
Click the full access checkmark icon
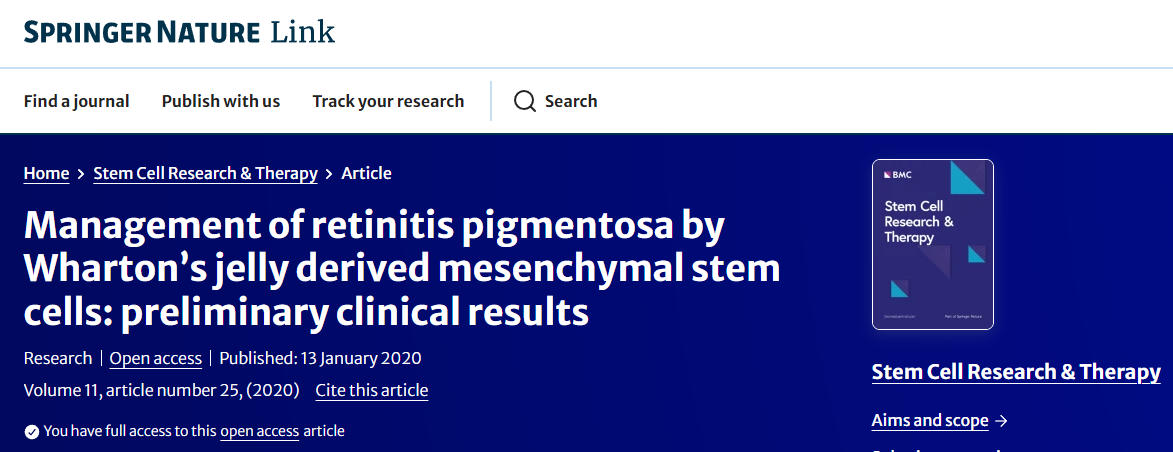[x=32, y=432]
